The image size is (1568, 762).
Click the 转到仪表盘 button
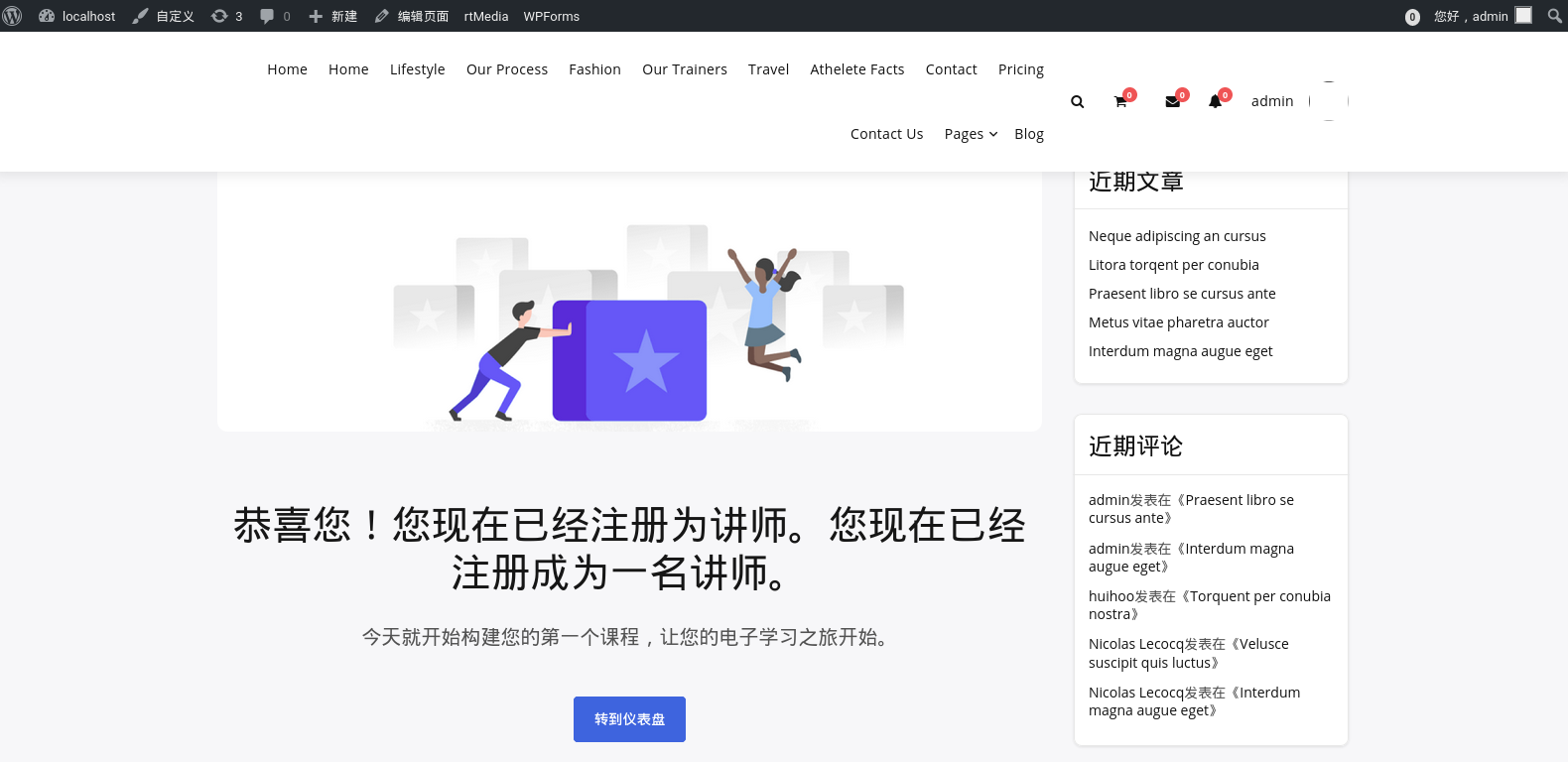629,719
